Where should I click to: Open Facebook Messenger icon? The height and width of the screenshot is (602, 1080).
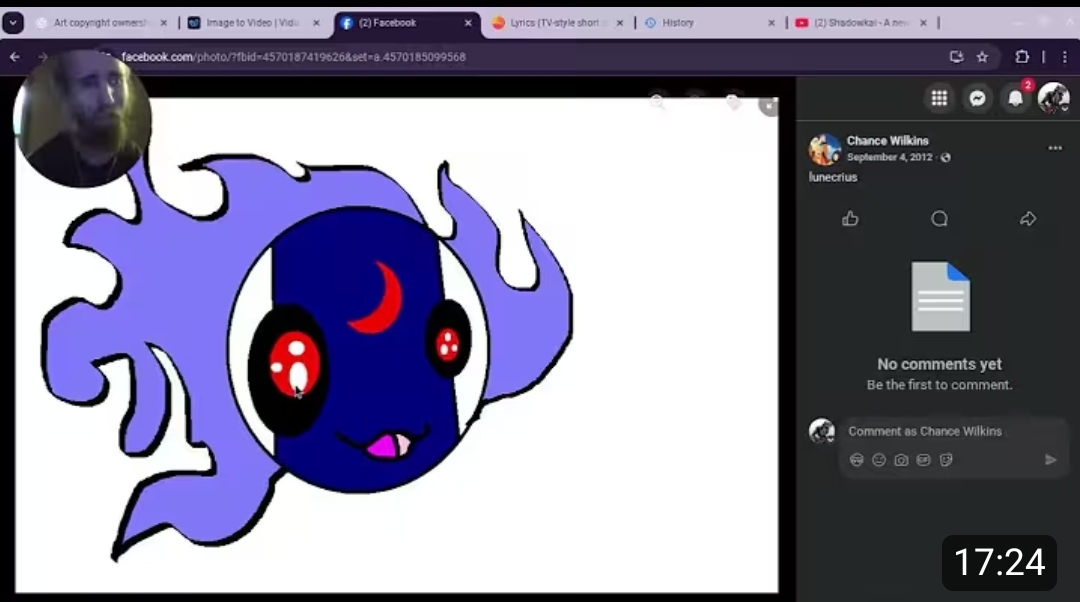point(977,98)
